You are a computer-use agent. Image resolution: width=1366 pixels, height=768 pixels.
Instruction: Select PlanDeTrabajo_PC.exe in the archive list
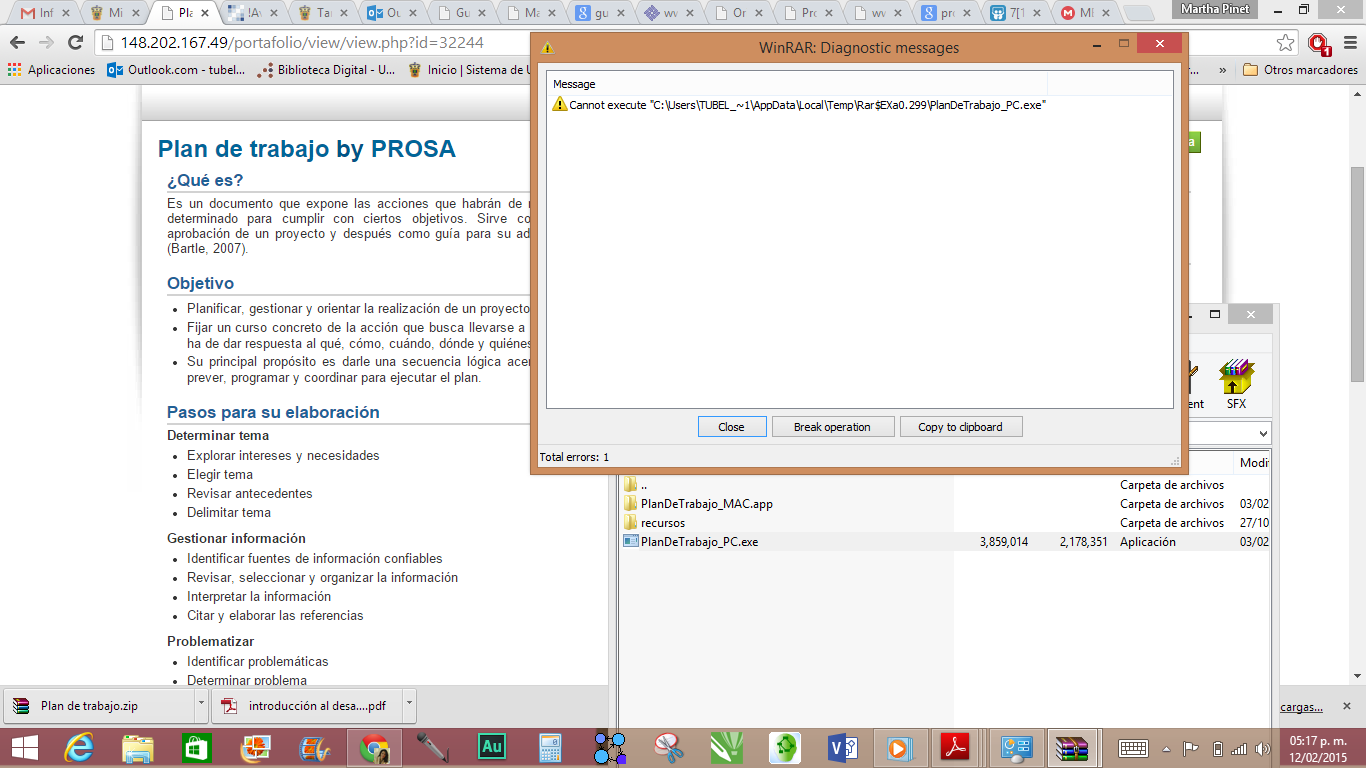699,541
